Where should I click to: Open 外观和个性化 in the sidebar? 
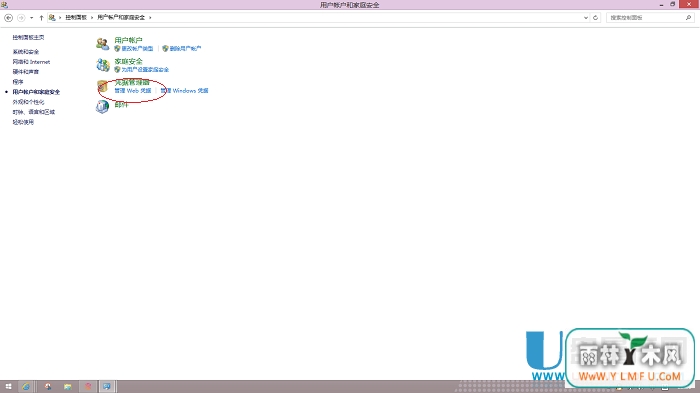click(x=29, y=102)
